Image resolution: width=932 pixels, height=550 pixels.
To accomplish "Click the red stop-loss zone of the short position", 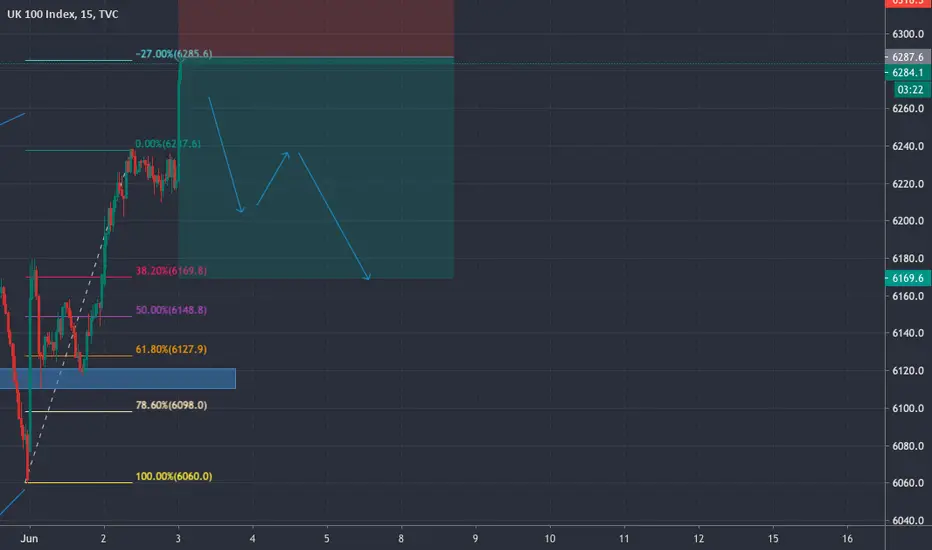I will coord(316,29).
